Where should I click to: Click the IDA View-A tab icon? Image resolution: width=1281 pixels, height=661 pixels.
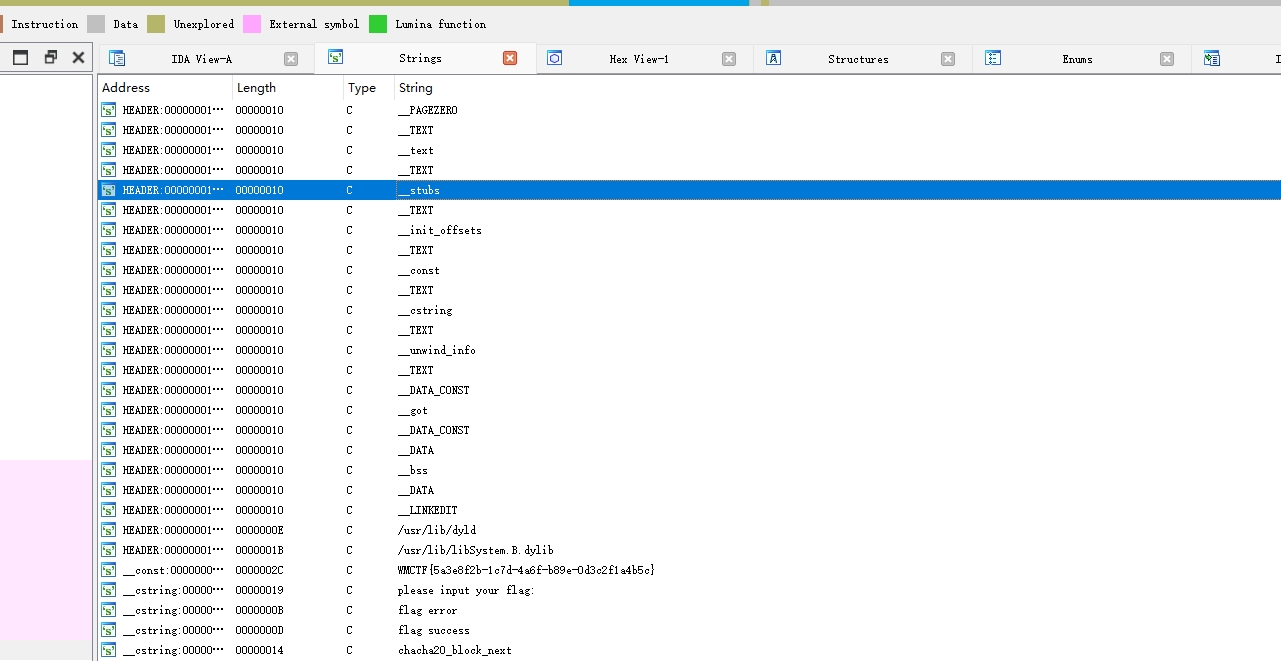tap(117, 59)
